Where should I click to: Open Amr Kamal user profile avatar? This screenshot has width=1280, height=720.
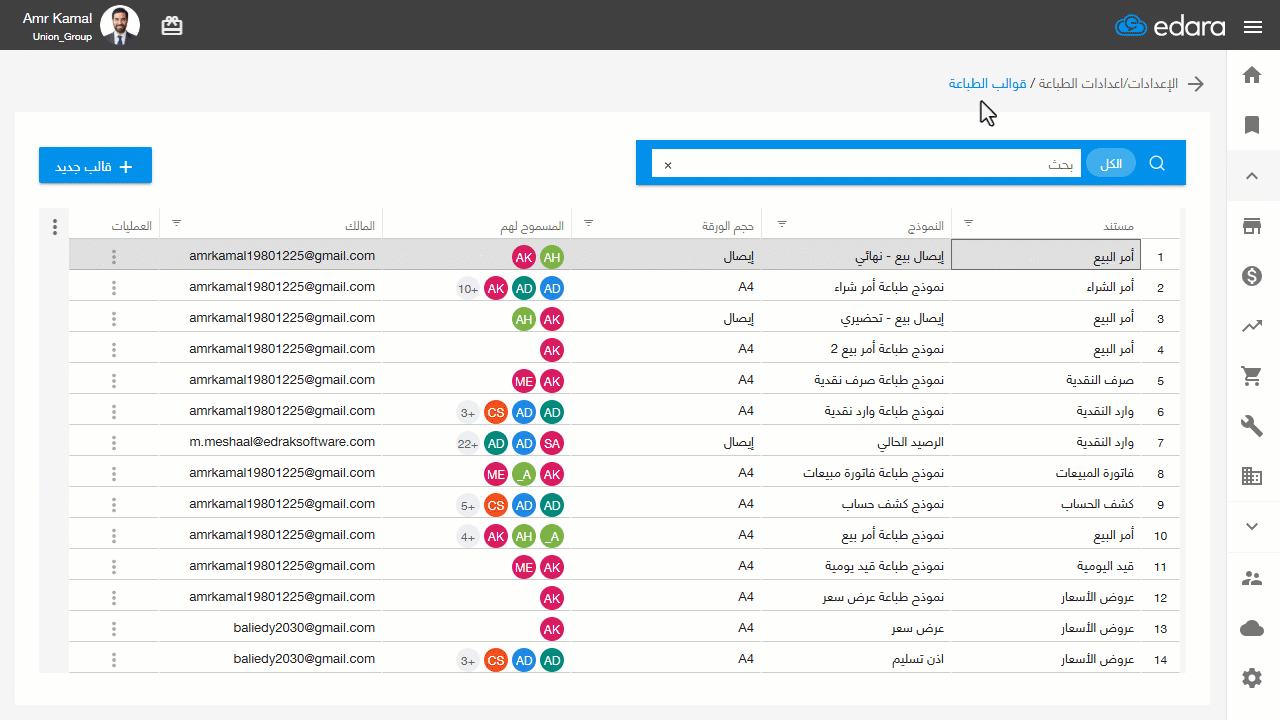[120, 26]
